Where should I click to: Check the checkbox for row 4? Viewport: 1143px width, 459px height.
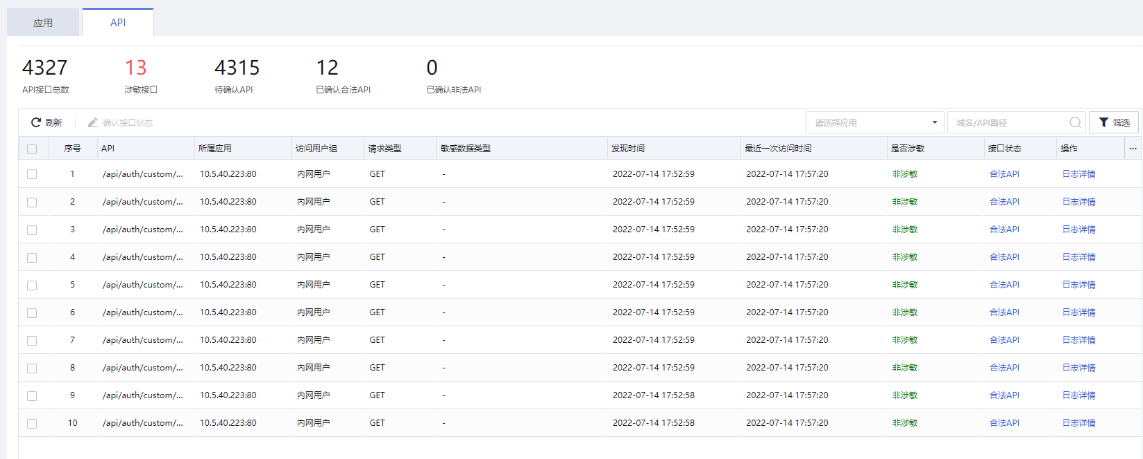tap(31, 257)
